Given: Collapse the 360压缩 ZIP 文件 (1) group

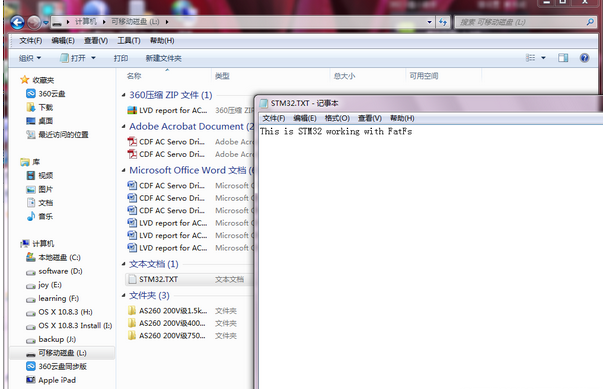Looking at the screenshot, I should click(x=123, y=95).
